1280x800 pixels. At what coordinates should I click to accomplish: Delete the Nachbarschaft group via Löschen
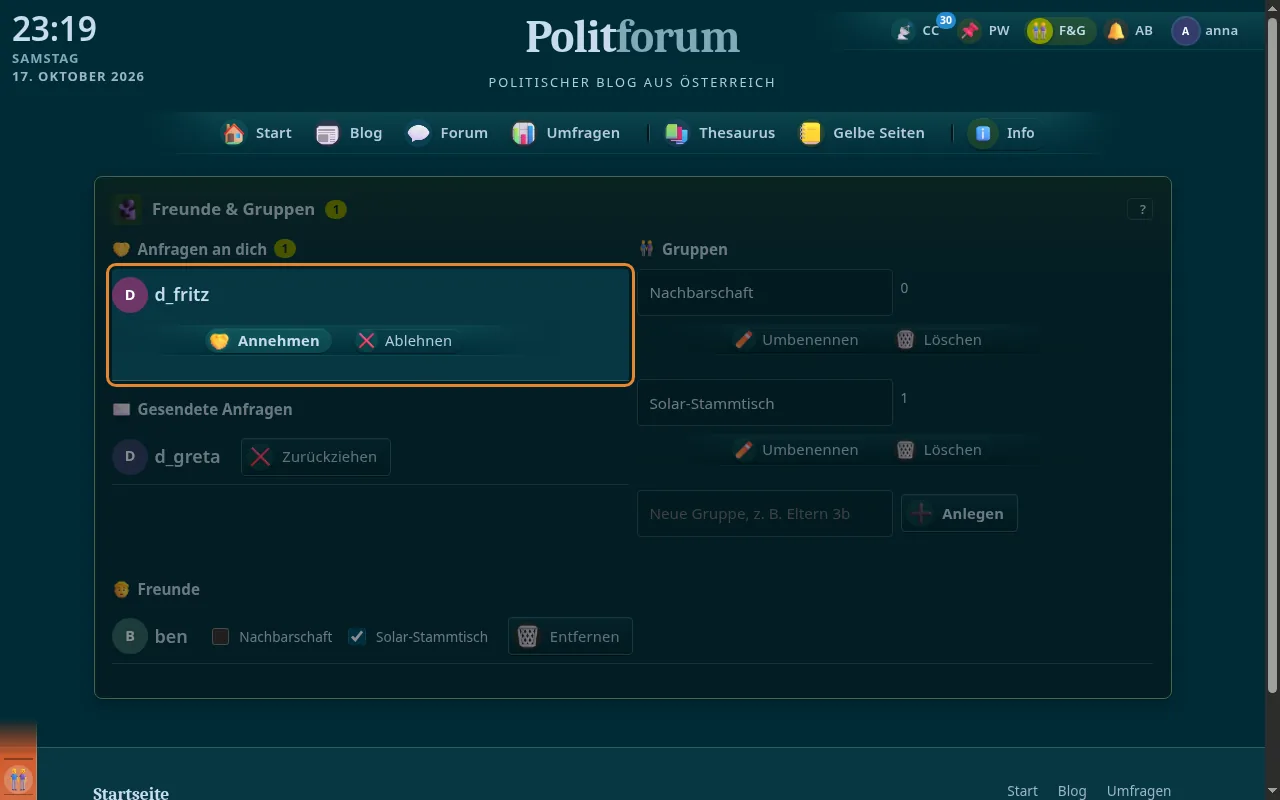pyautogui.click(x=938, y=340)
